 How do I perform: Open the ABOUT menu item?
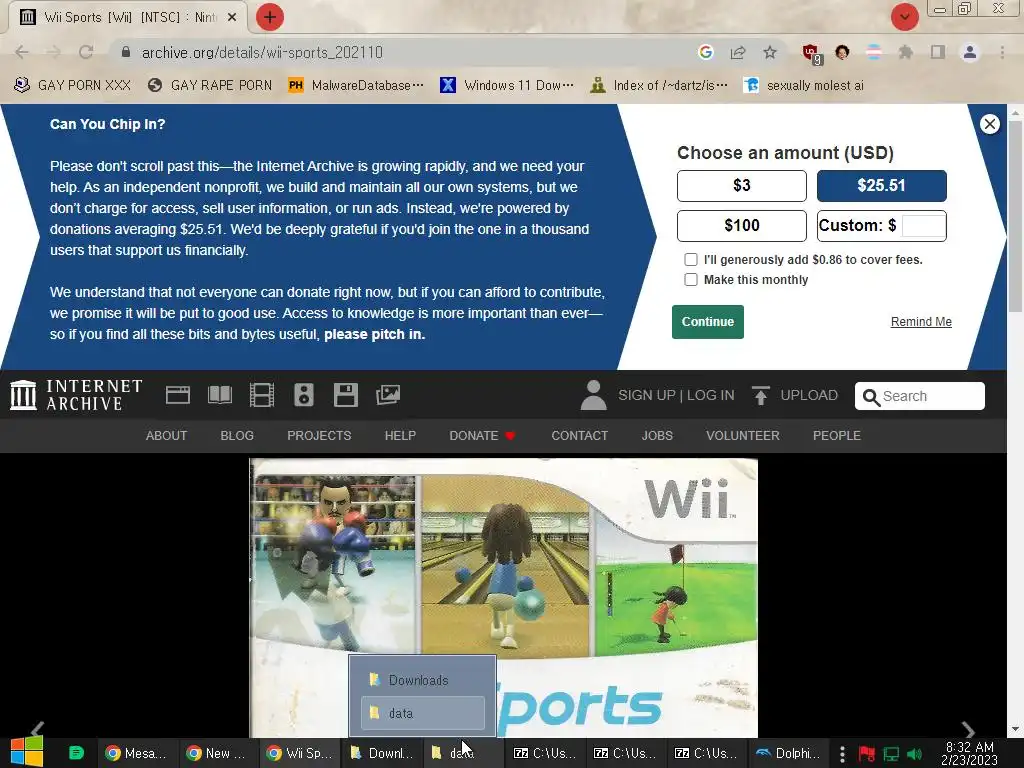(x=167, y=436)
